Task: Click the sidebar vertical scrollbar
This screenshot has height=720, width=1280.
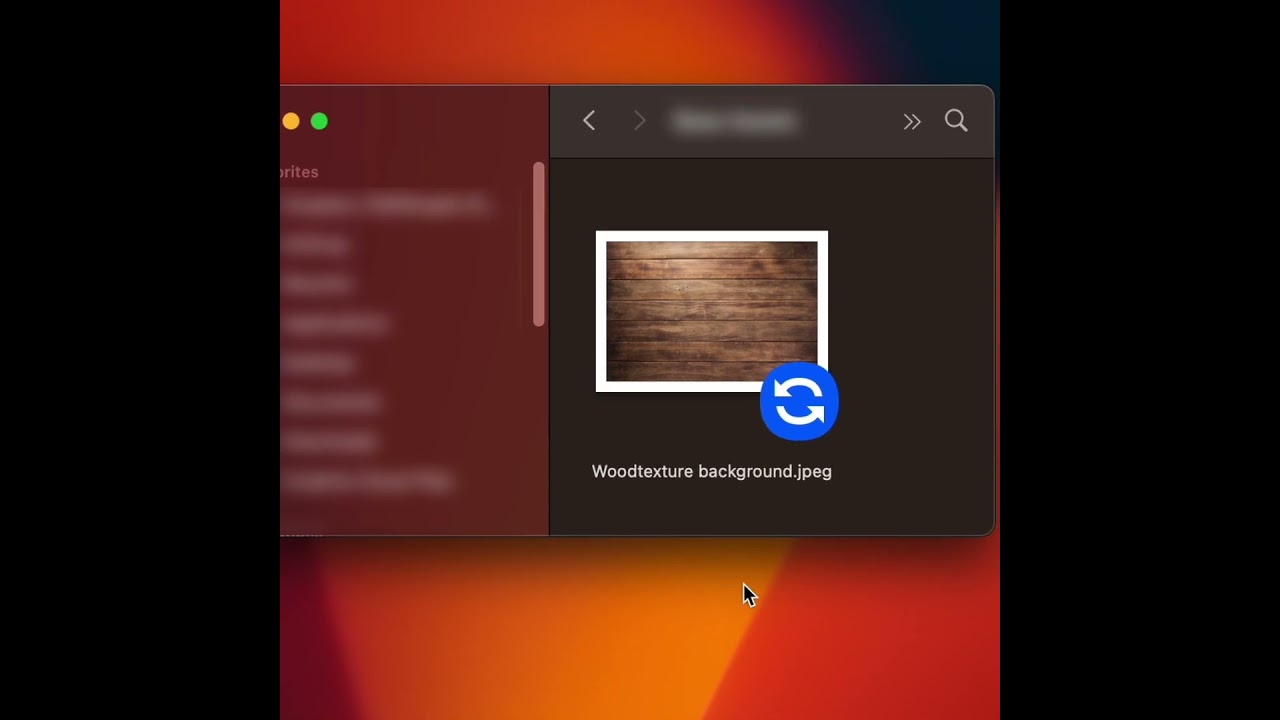Action: click(539, 244)
